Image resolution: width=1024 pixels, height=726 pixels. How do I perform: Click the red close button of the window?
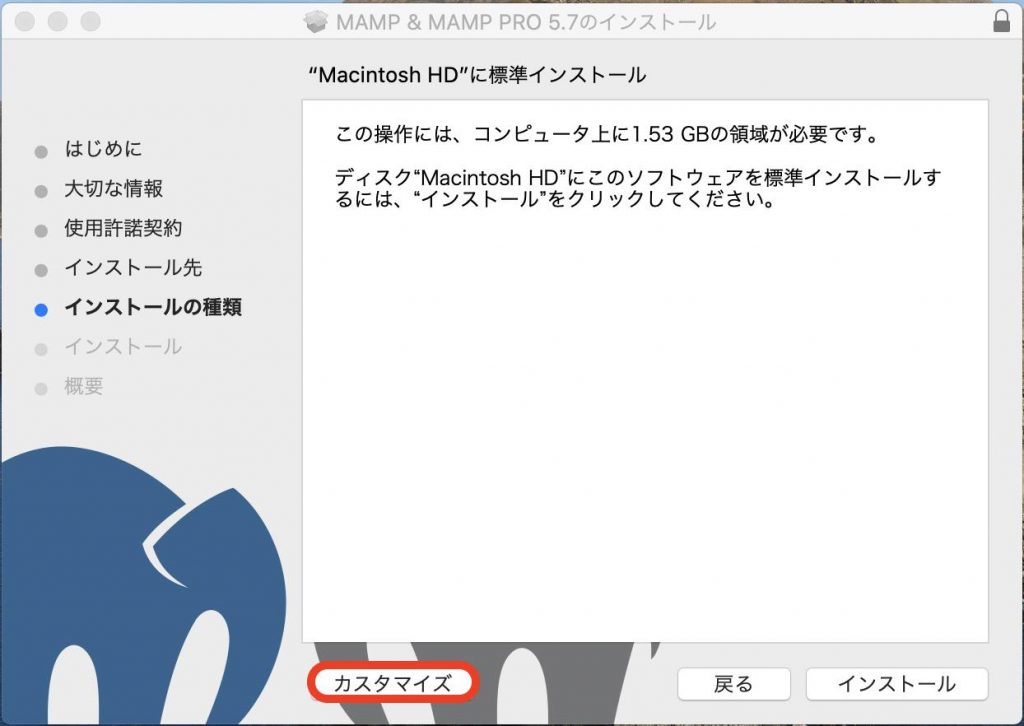(25, 21)
